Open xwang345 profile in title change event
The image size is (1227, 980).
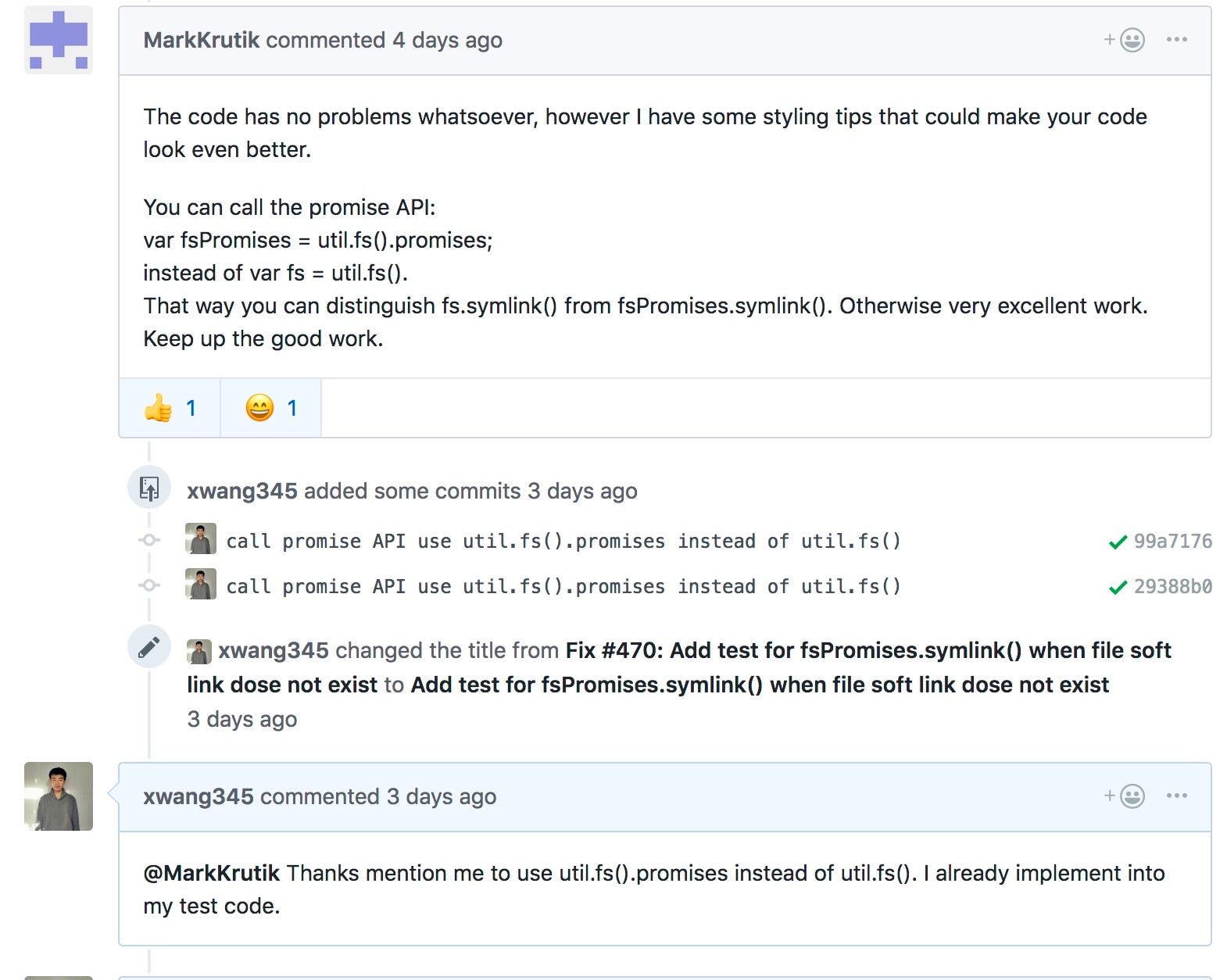click(273, 650)
